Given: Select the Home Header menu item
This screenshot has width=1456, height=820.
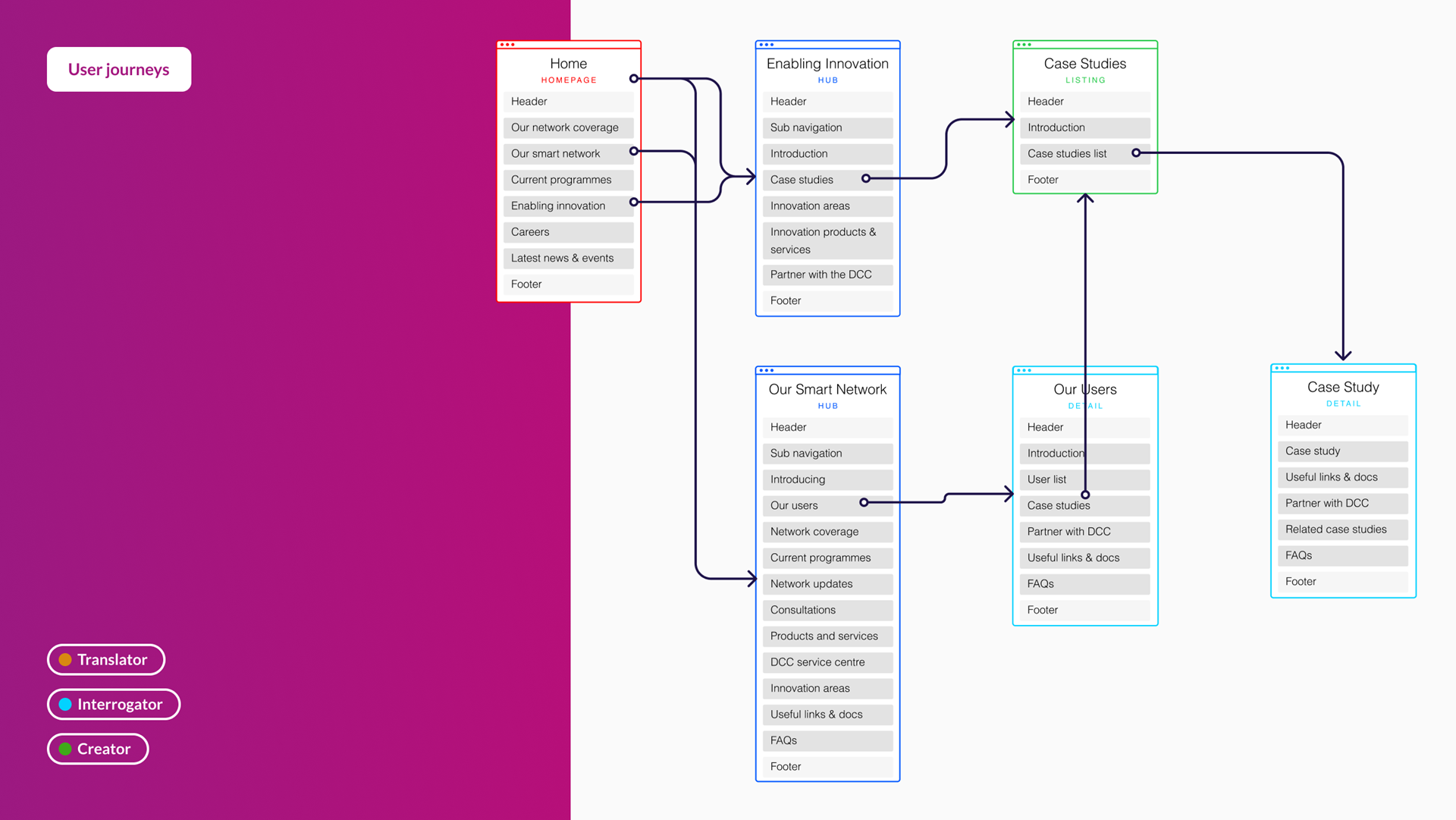Looking at the screenshot, I should (x=567, y=100).
